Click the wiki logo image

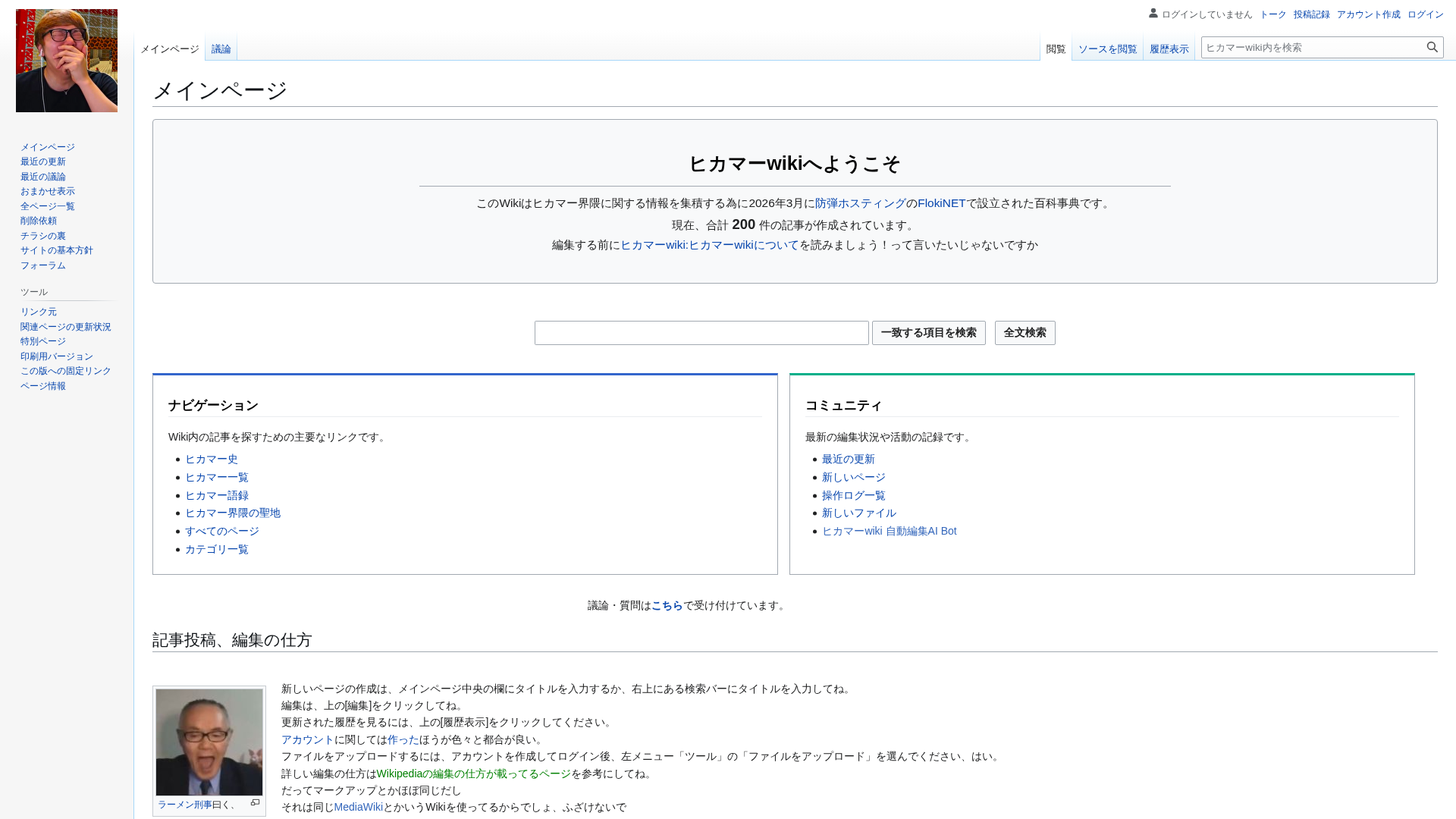67,61
